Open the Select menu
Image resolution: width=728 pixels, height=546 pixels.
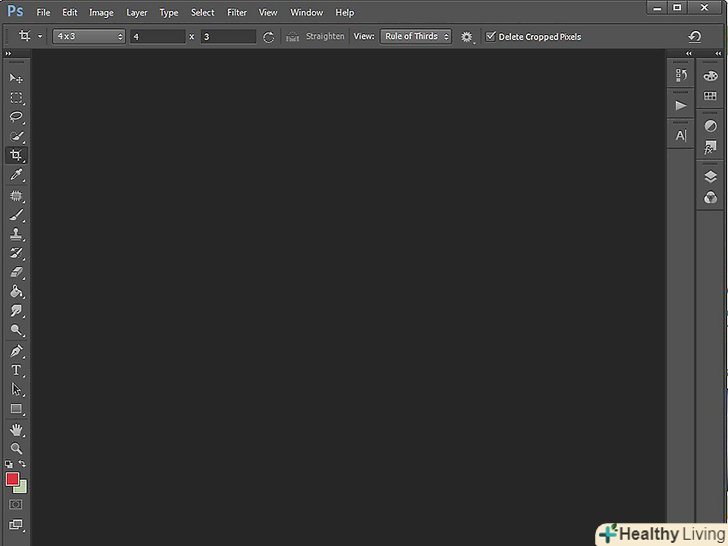point(202,13)
